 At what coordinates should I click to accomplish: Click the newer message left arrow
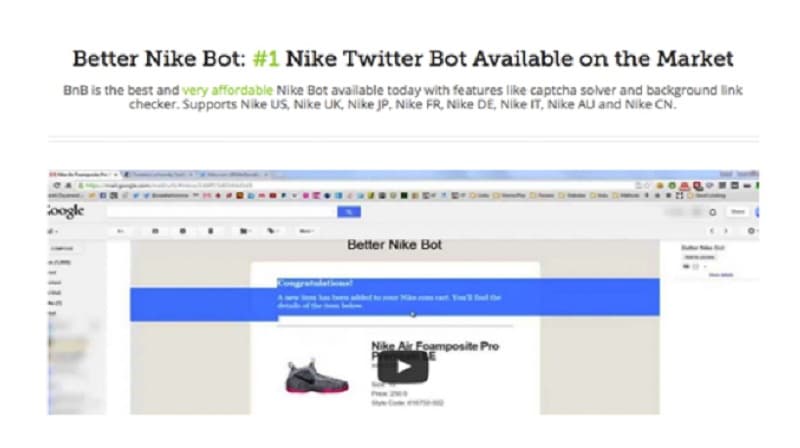point(712,231)
